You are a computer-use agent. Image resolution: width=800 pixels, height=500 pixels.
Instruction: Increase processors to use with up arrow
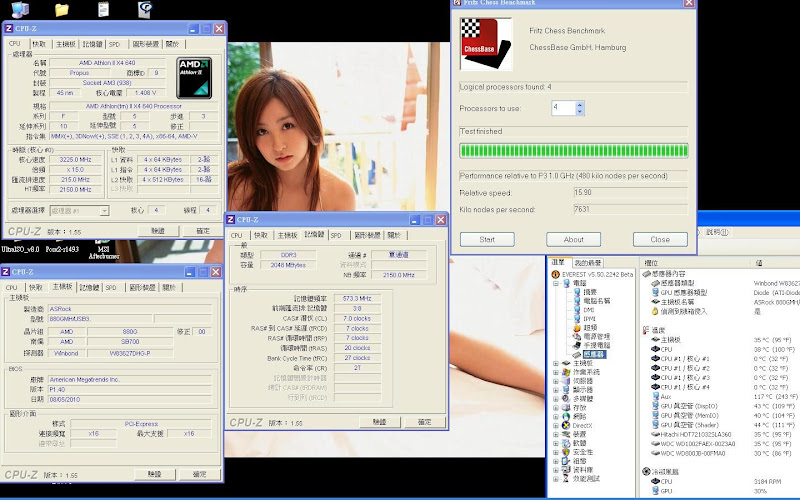click(x=580, y=105)
